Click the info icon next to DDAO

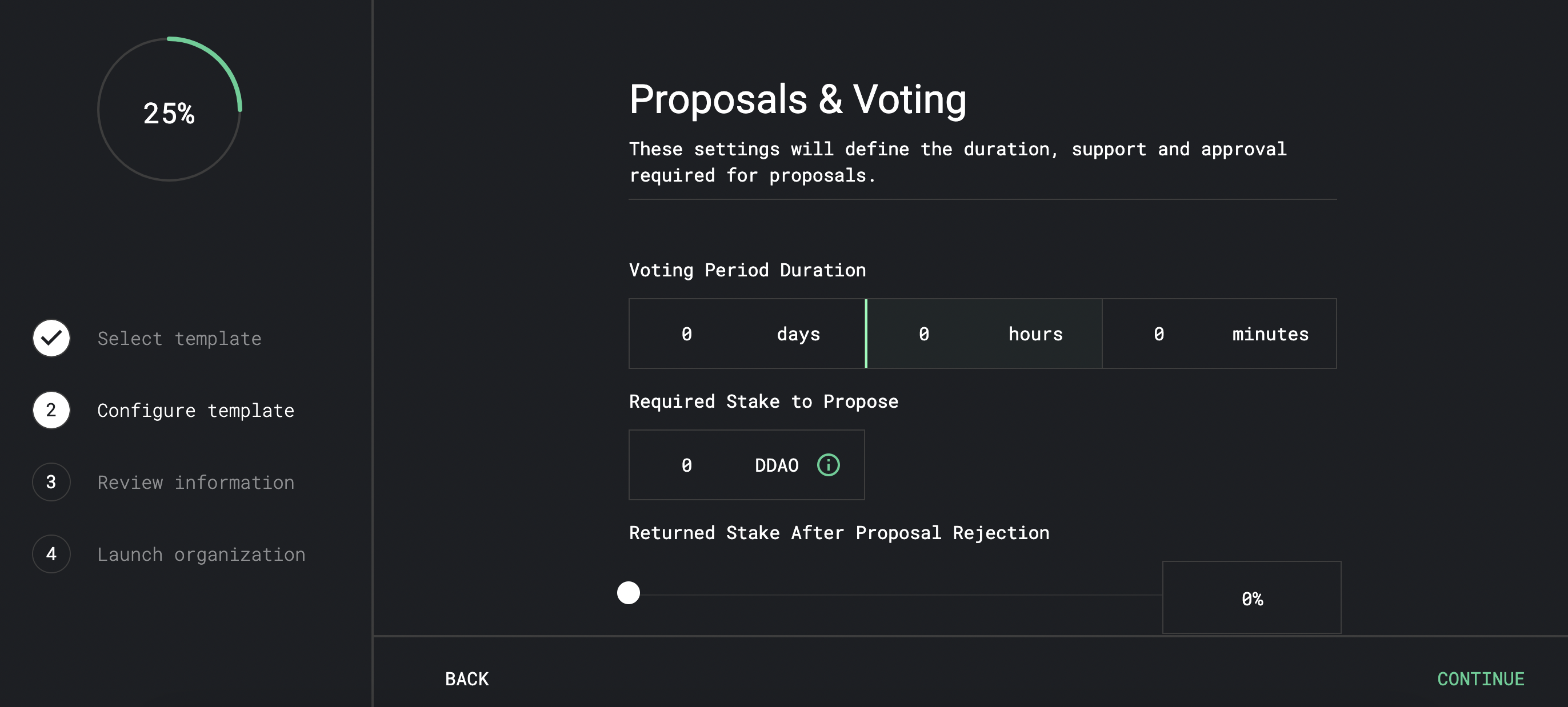pos(829,465)
